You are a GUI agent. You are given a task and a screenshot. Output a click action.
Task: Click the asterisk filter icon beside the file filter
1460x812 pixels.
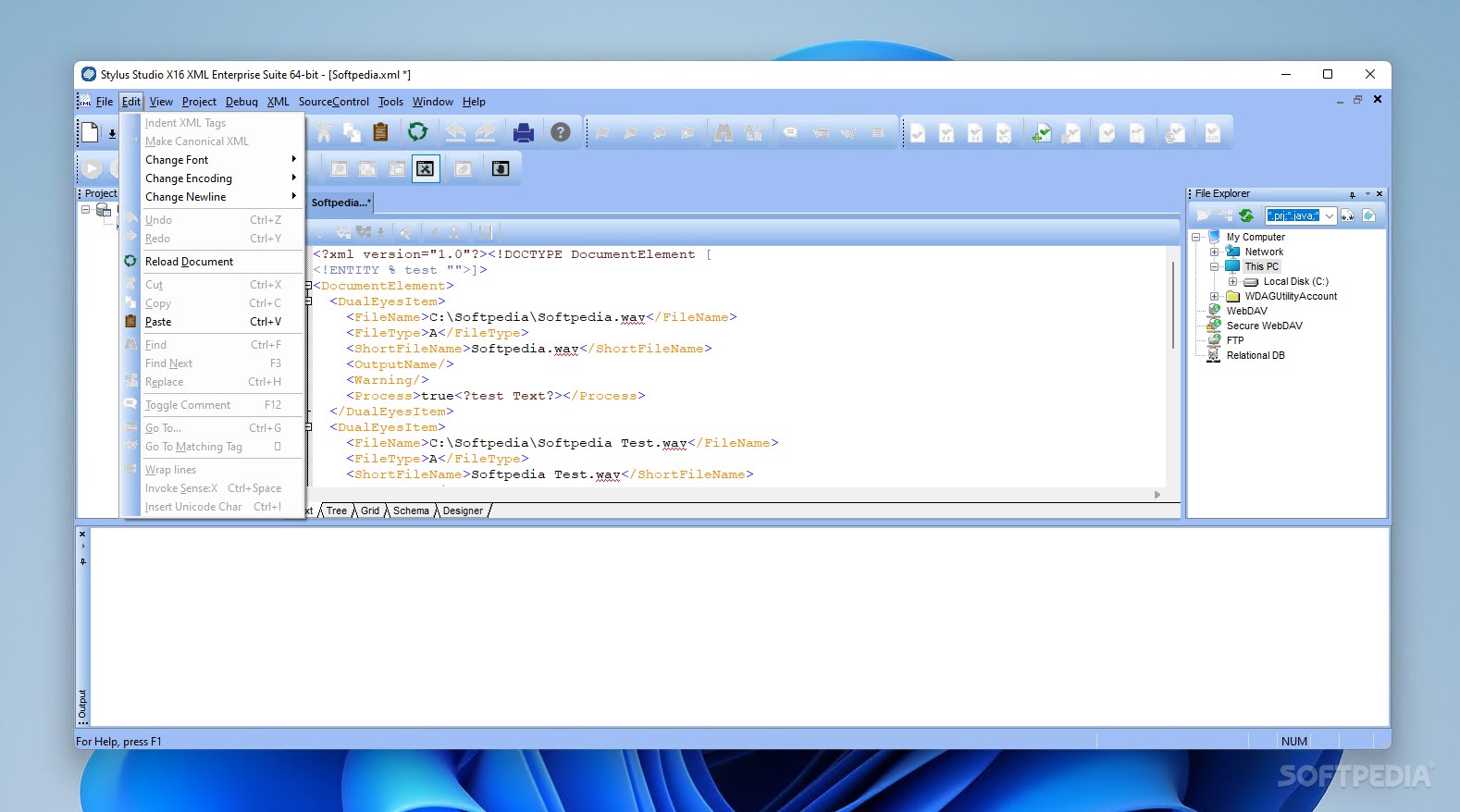point(1348,215)
